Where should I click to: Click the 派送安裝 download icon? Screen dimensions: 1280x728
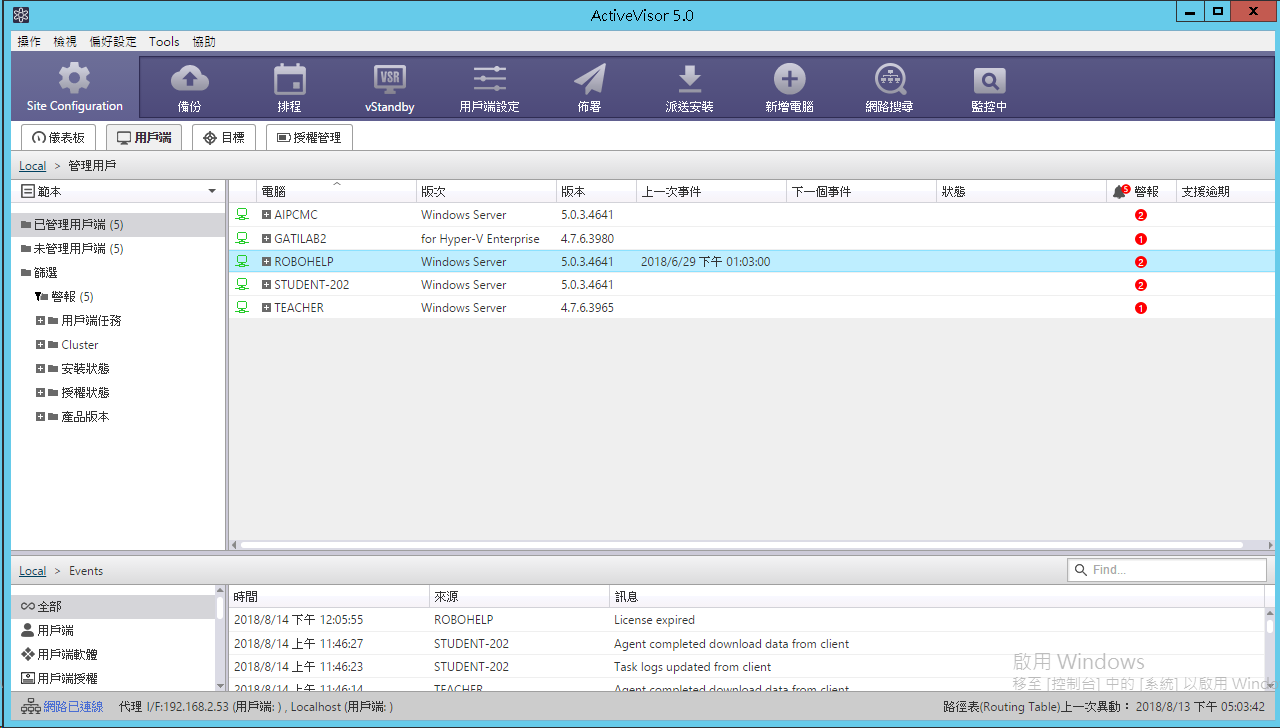pyautogui.click(x=689, y=79)
